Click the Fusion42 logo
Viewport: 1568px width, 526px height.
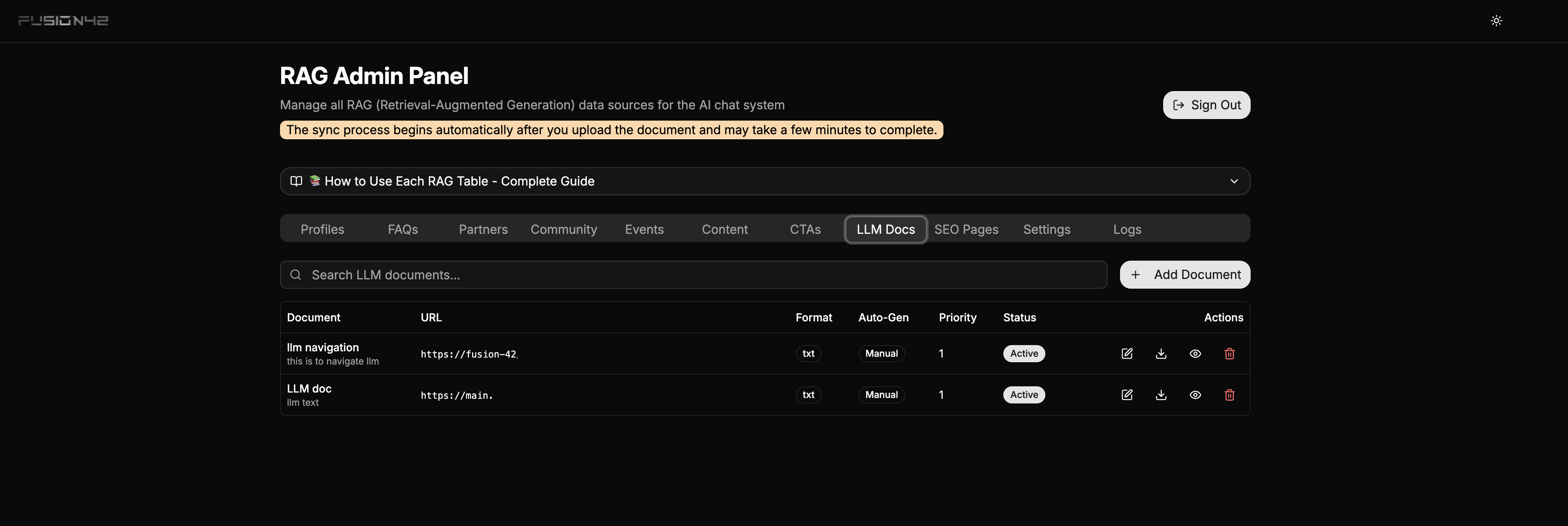coord(63,21)
